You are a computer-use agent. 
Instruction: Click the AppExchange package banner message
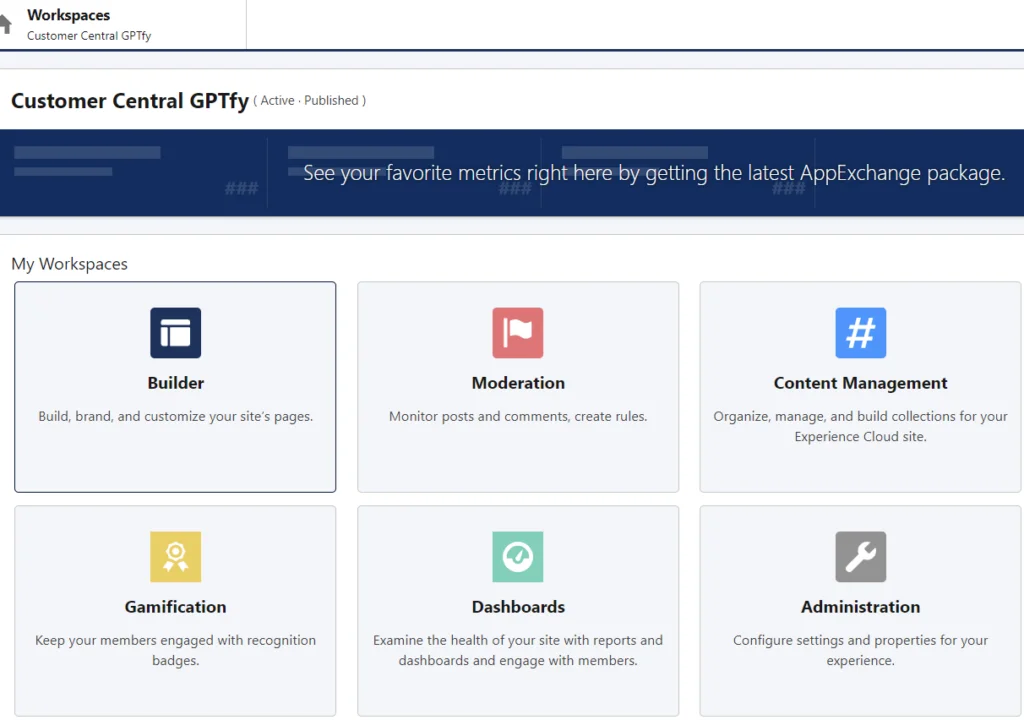click(654, 173)
